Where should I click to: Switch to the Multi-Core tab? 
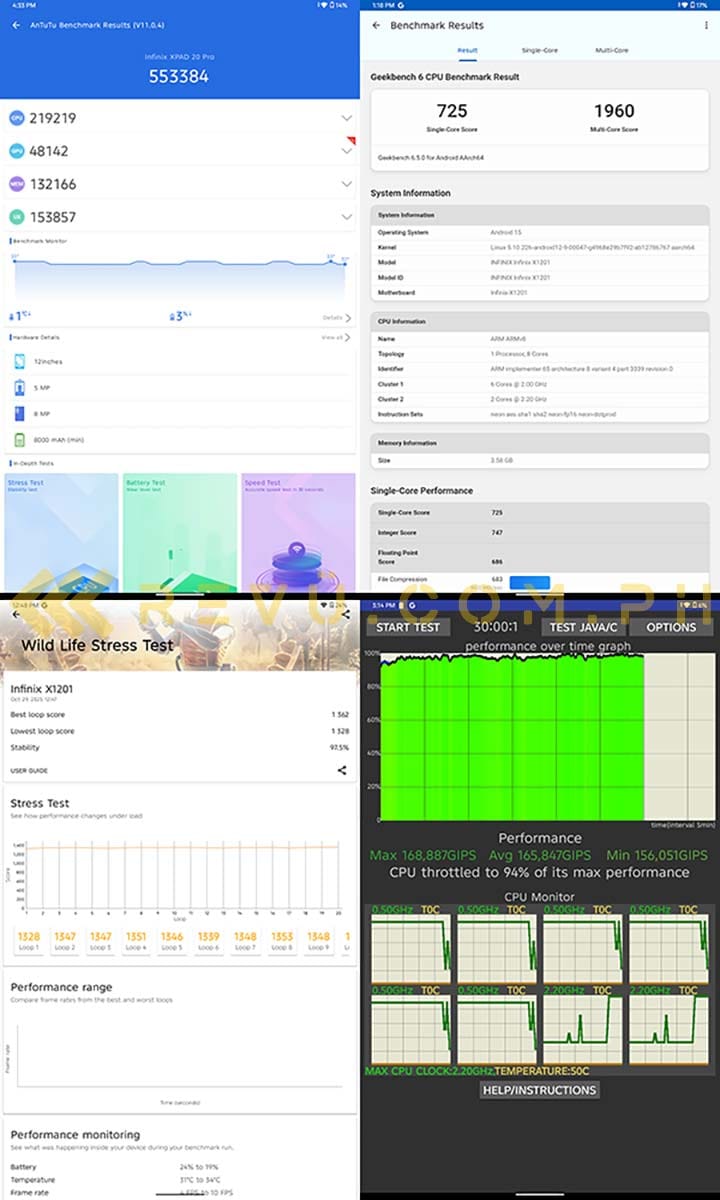click(611, 50)
